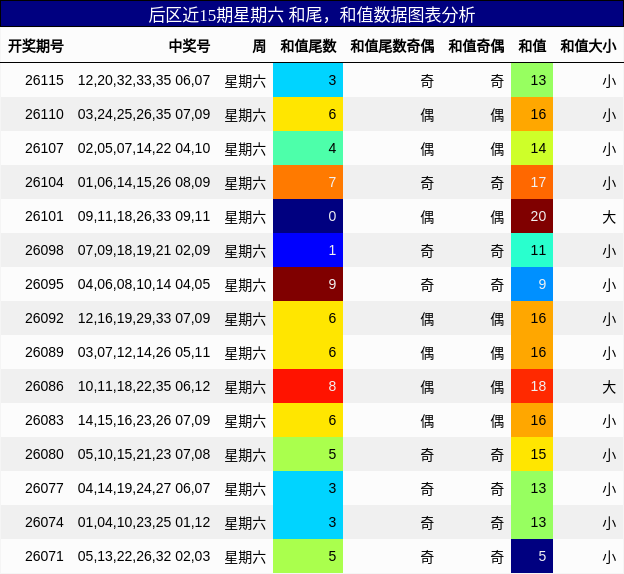This screenshot has height=574, width=624.
Task: Select issue number 26115
Action: coord(44,80)
